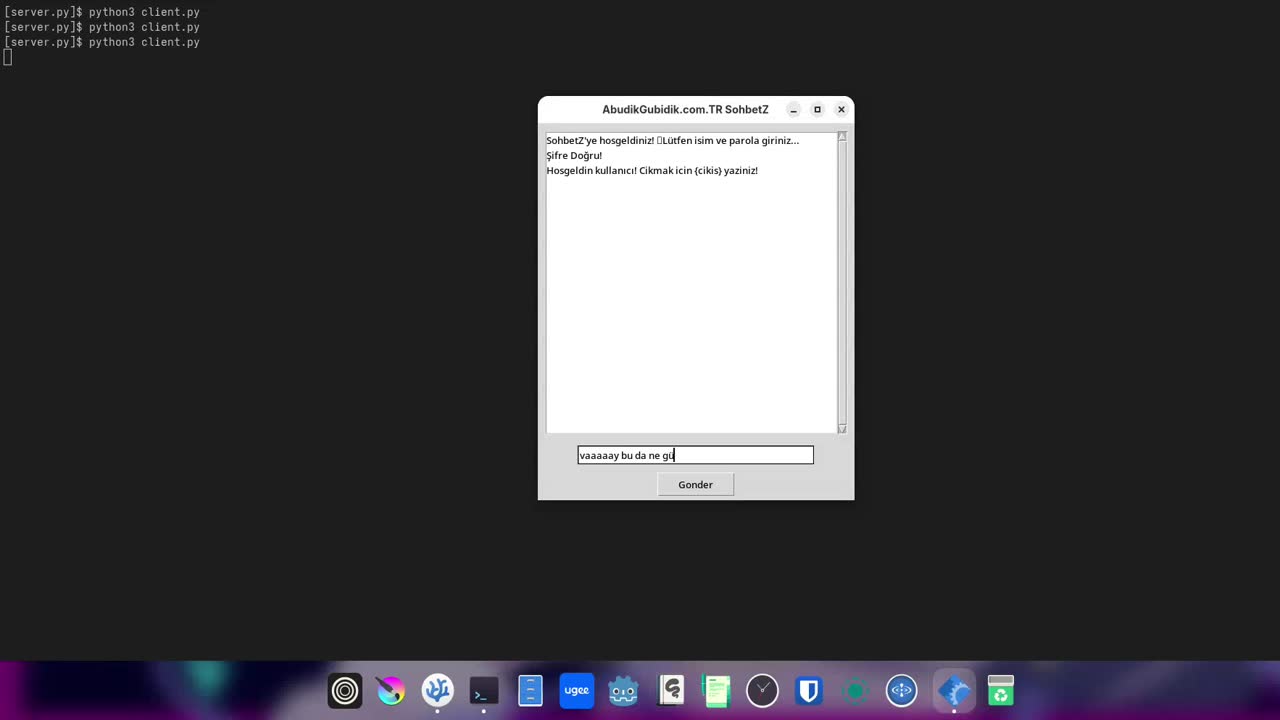Launch the Godot engine dock icon
1280x720 pixels.
point(623,691)
